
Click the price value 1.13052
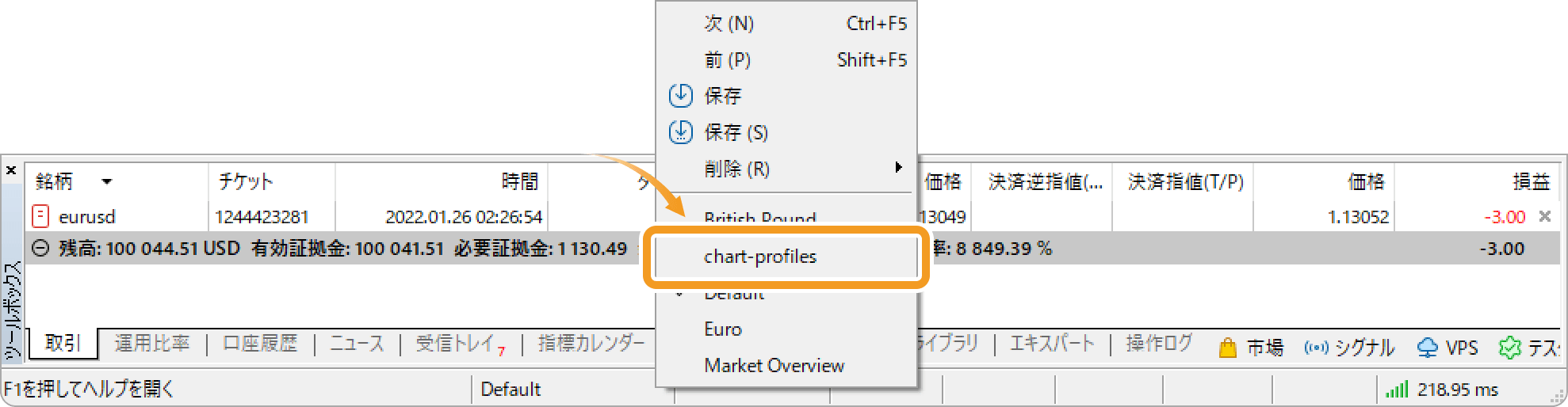1358,217
